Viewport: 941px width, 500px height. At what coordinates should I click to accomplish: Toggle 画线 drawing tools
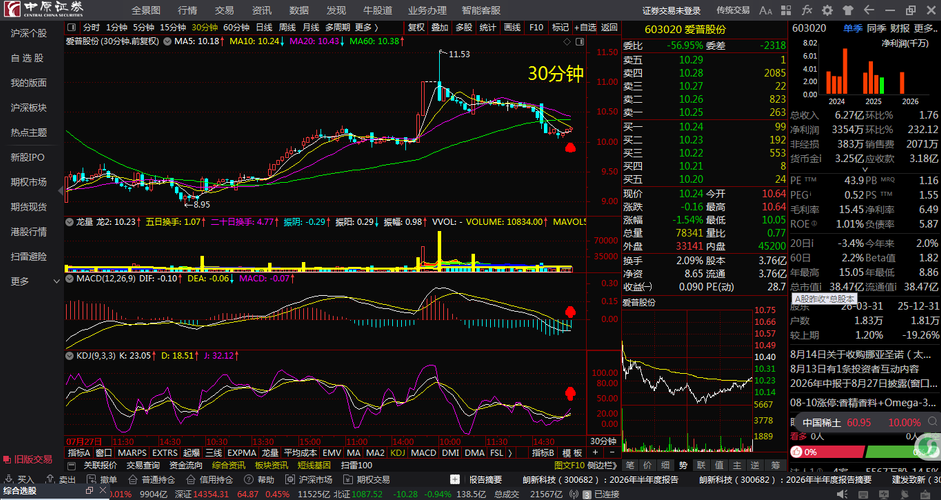[512, 27]
